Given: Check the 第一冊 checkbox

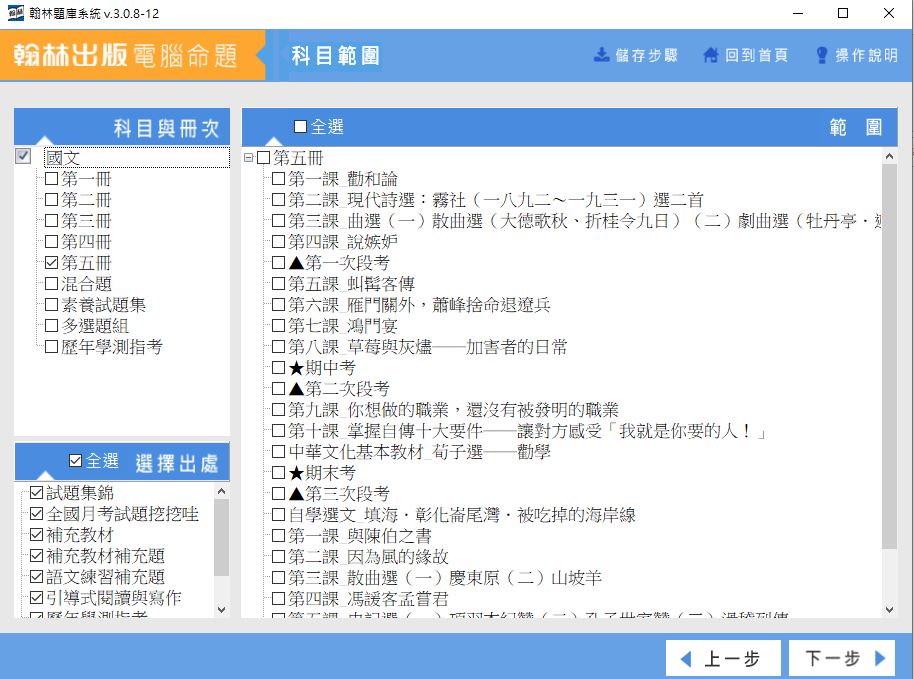Looking at the screenshot, I should (x=51, y=178).
